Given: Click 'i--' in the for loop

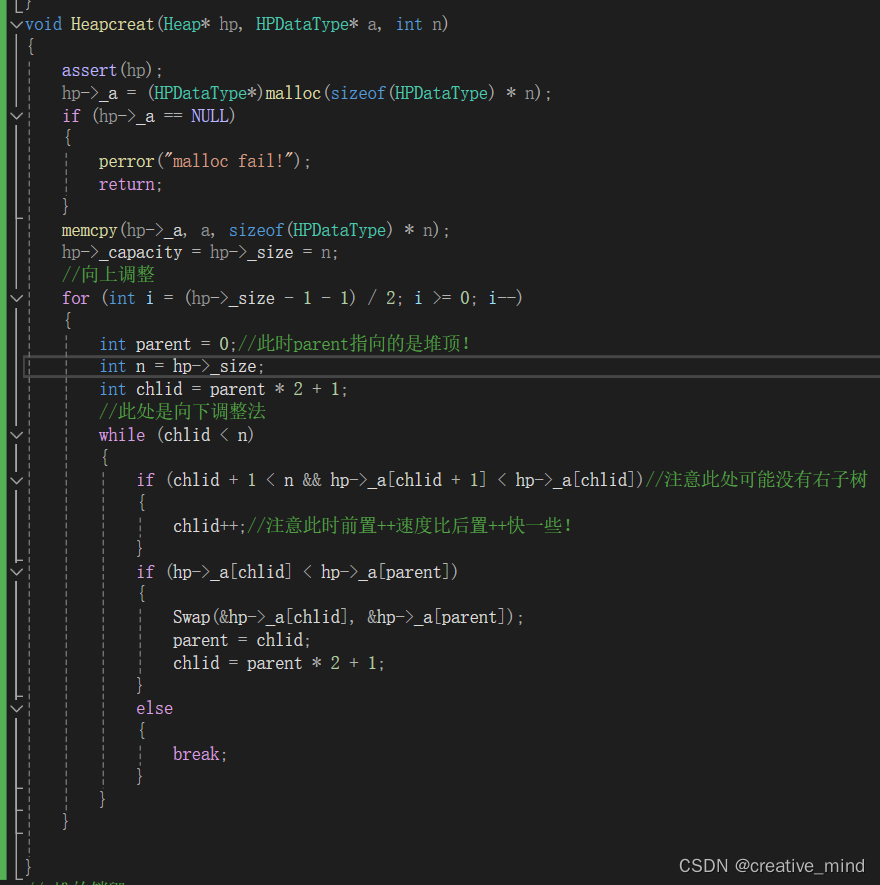Looking at the screenshot, I should (x=502, y=298).
